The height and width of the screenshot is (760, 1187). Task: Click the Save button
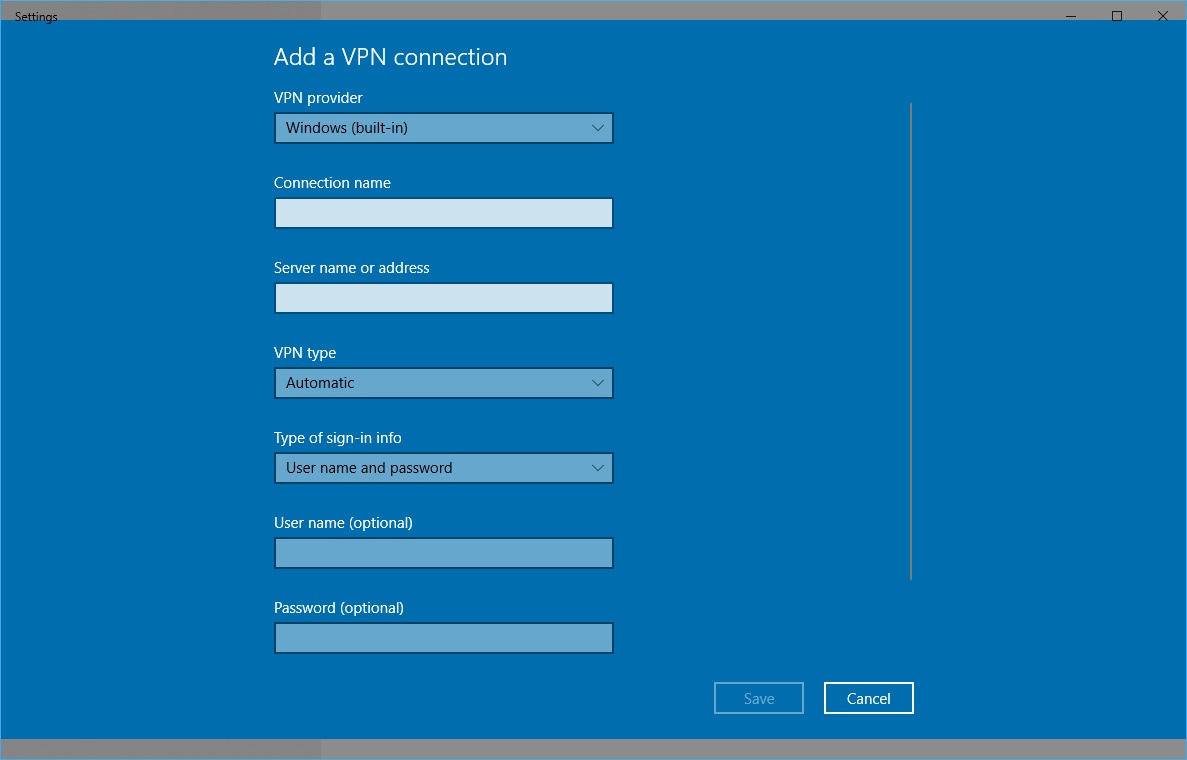click(x=758, y=698)
